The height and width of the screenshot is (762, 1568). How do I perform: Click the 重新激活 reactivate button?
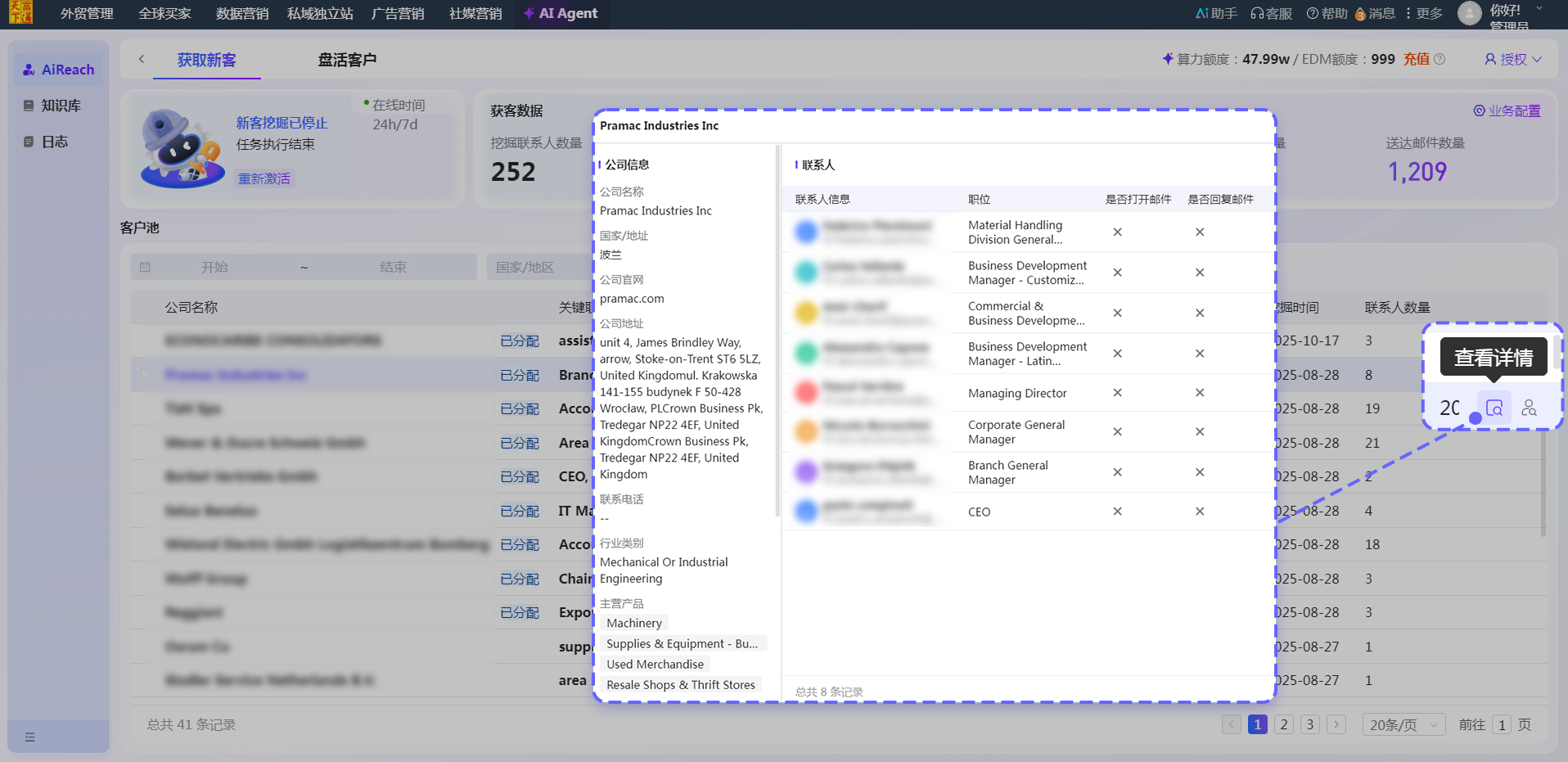(264, 178)
